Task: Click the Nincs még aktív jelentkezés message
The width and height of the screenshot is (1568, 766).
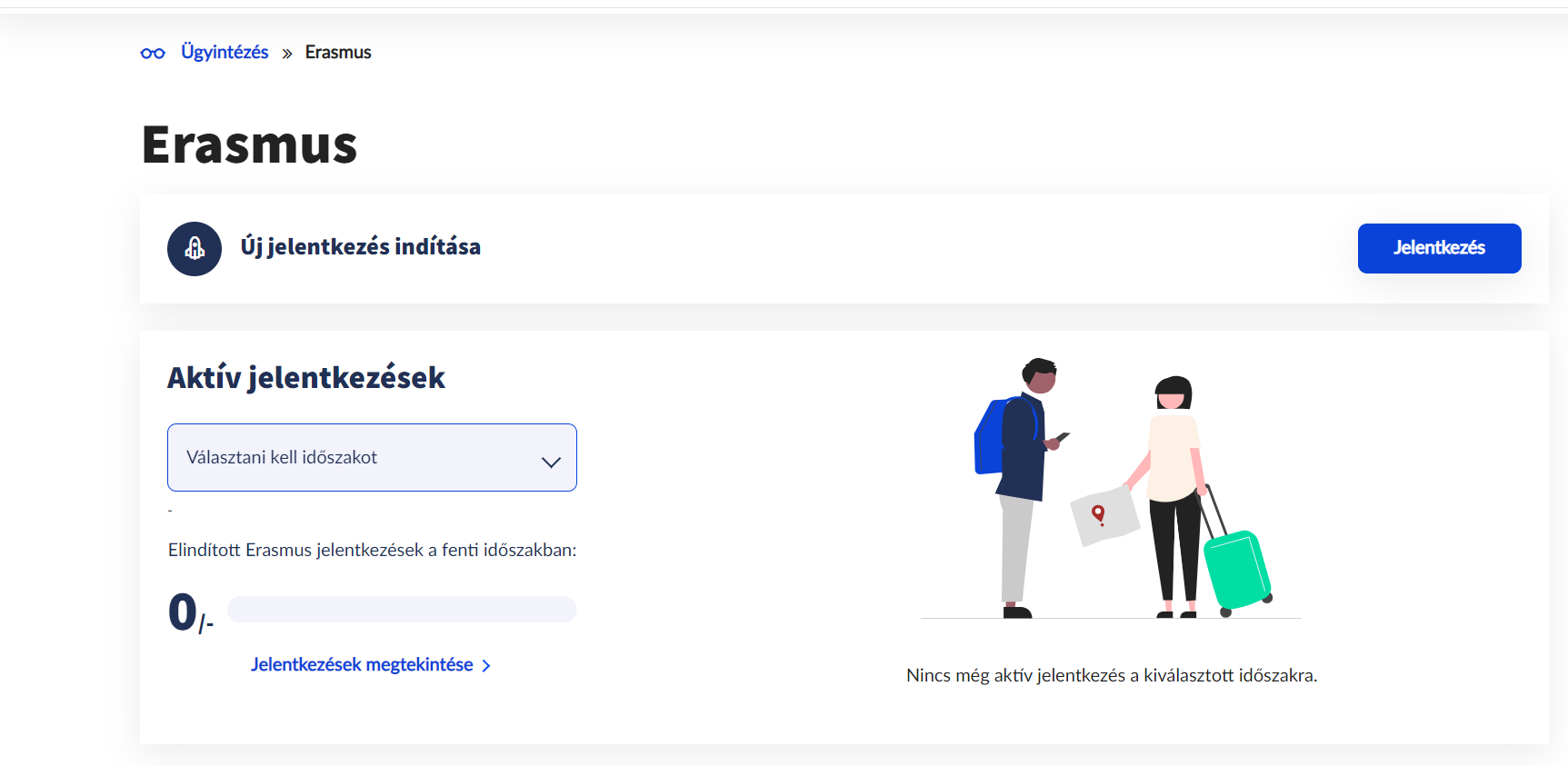Action: click(1112, 675)
